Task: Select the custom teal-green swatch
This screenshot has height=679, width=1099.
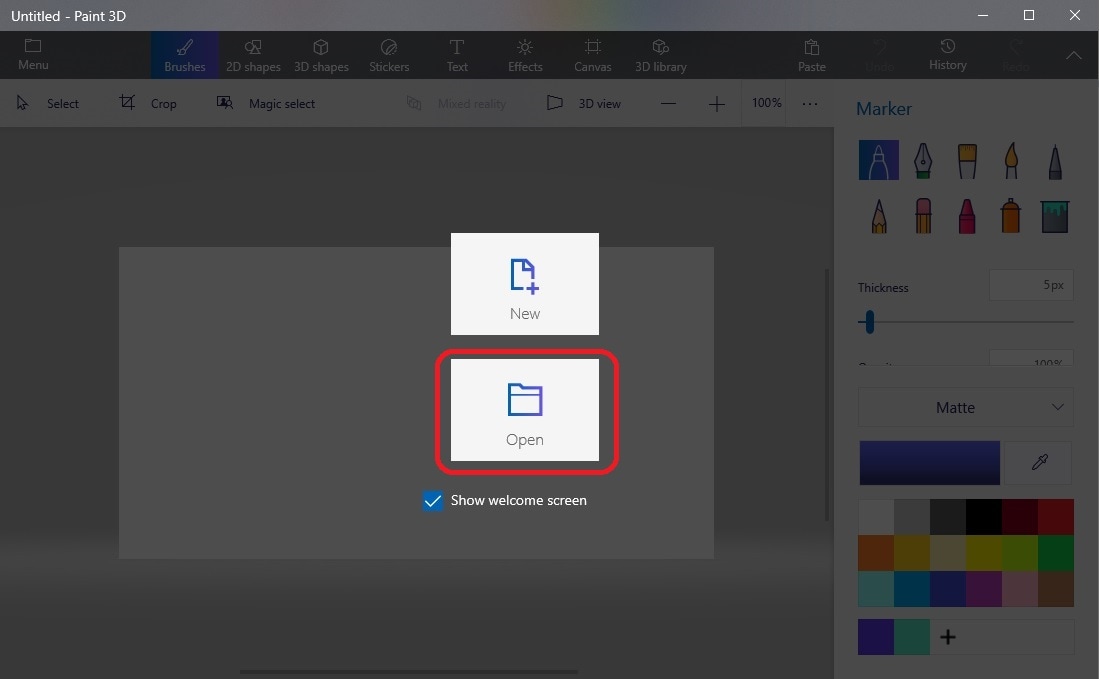Action: click(912, 637)
